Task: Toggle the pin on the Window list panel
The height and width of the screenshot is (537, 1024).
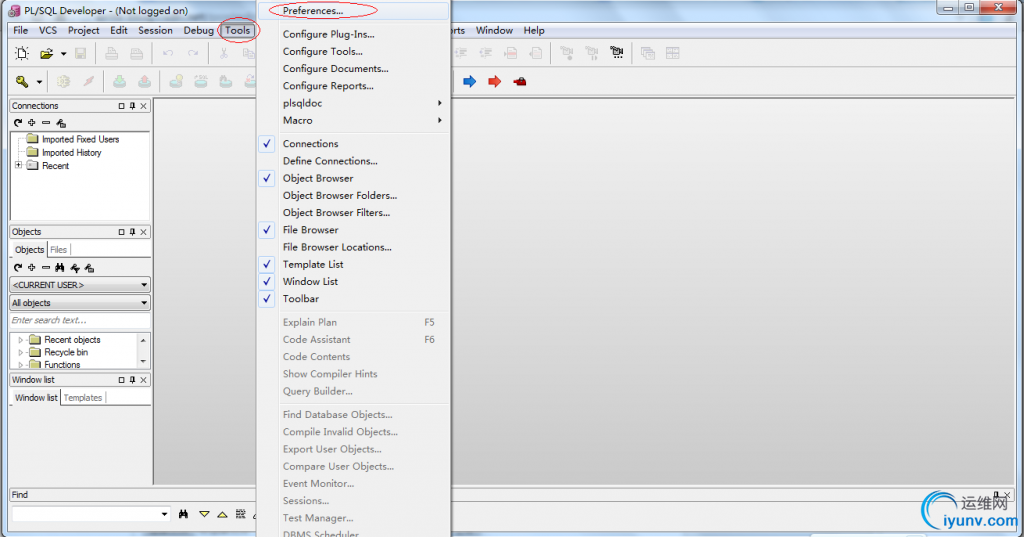Action: point(133,380)
